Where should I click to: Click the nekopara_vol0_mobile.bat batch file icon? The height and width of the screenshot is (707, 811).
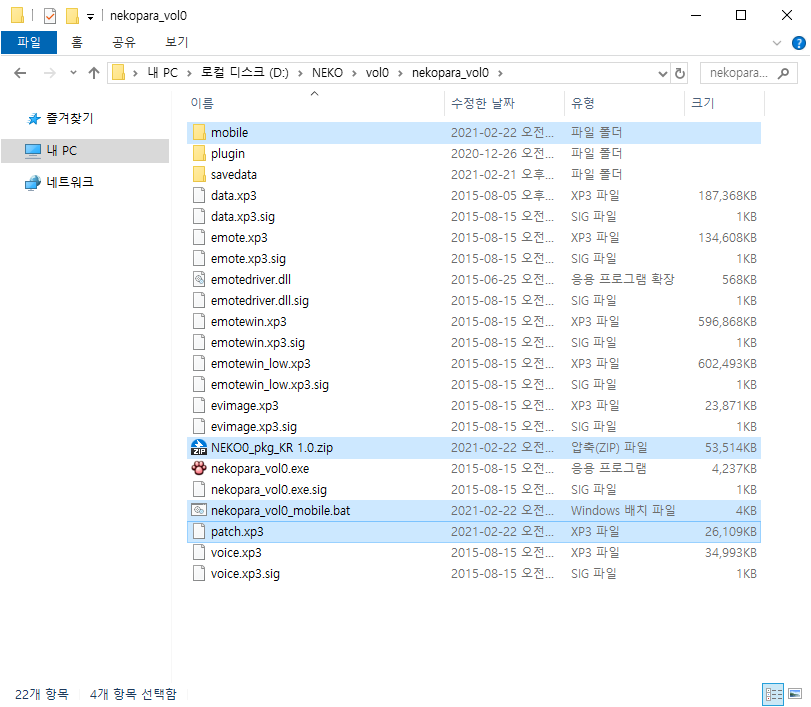click(x=199, y=510)
